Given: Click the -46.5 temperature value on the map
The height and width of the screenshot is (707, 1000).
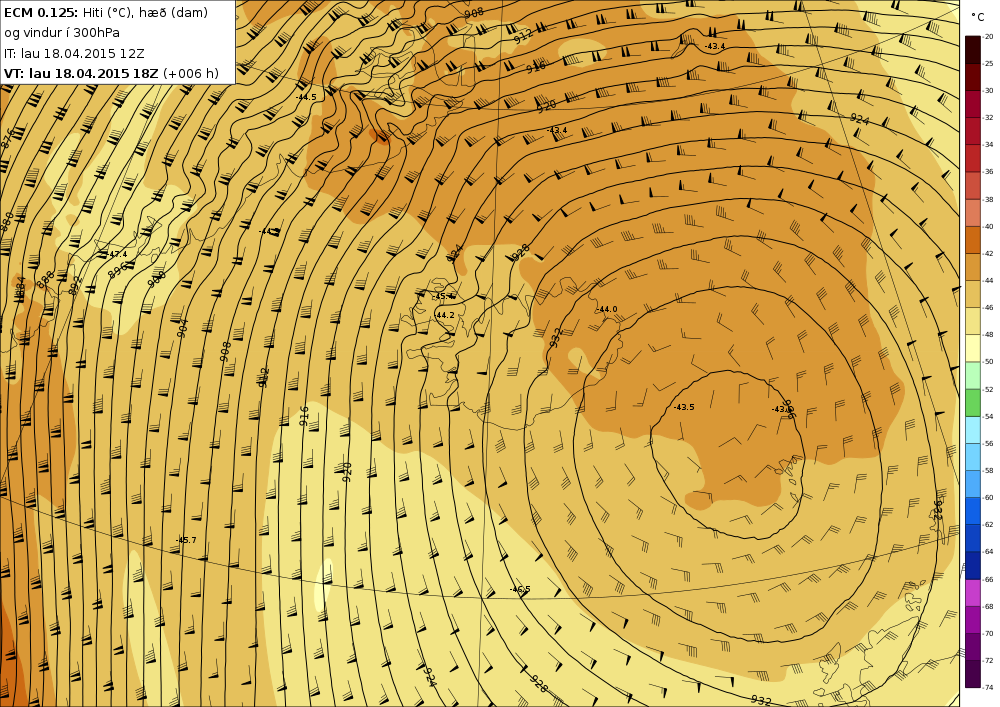Looking at the screenshot, I should (520, 589).
